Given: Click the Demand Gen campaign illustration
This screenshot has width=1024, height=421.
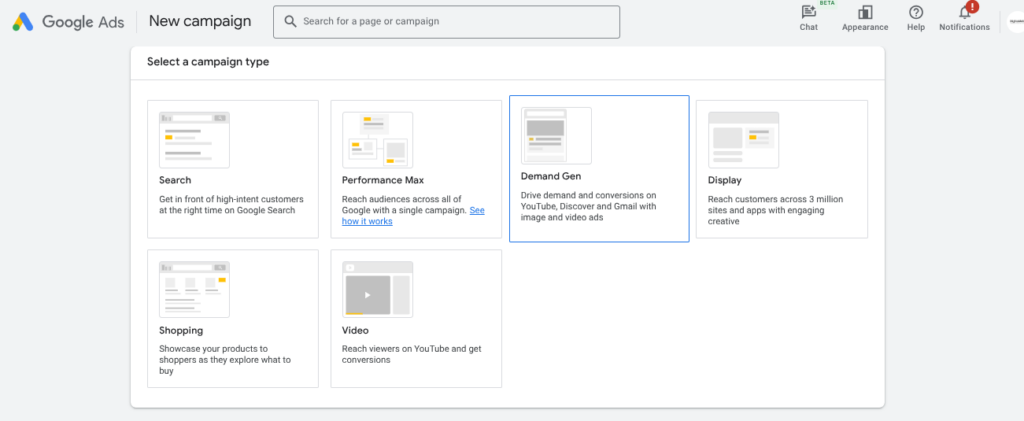Looking at the screenshot, I should pos(556,136).
